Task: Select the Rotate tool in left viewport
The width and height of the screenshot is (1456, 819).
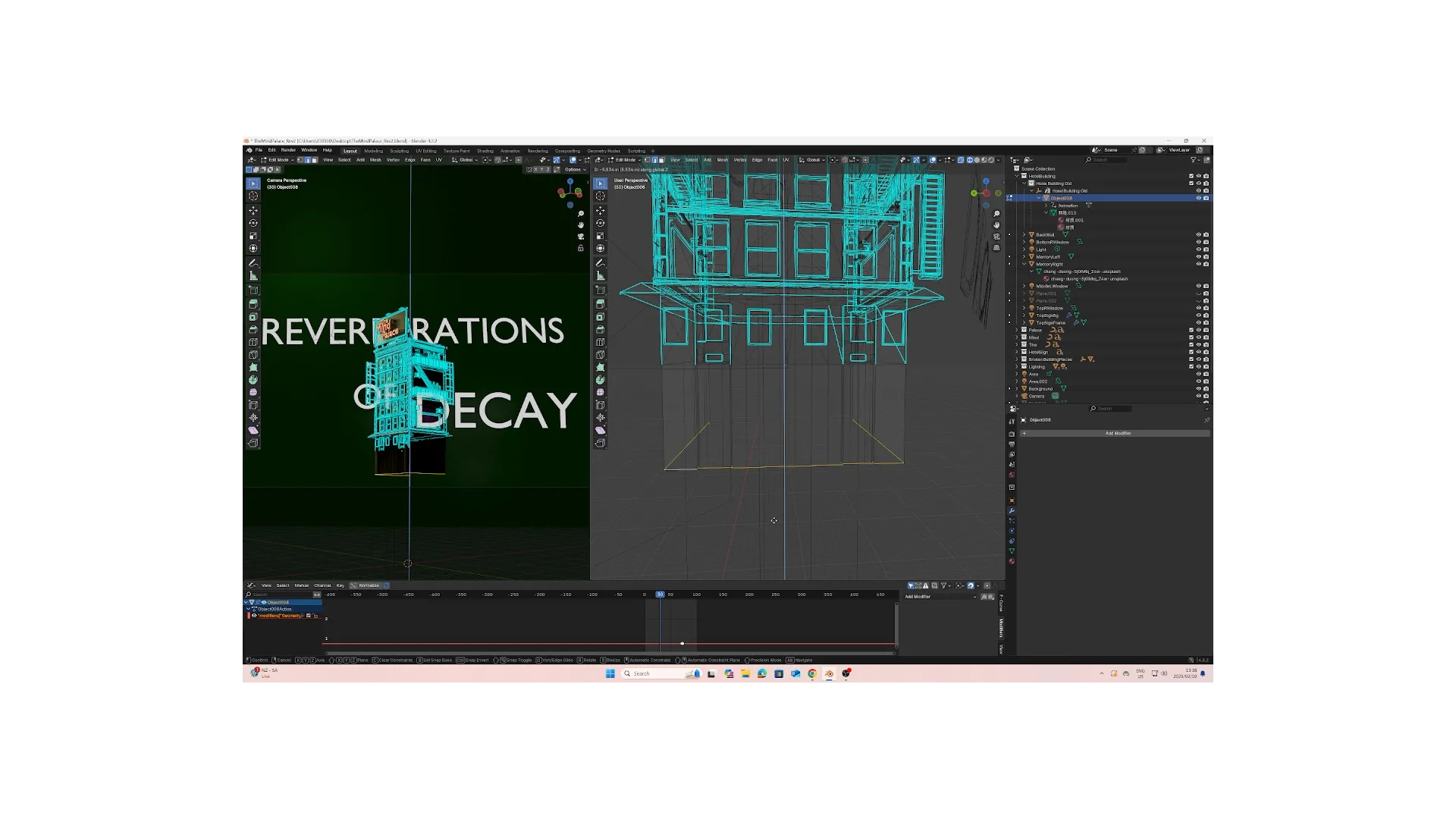Action: tap(253, 223)
